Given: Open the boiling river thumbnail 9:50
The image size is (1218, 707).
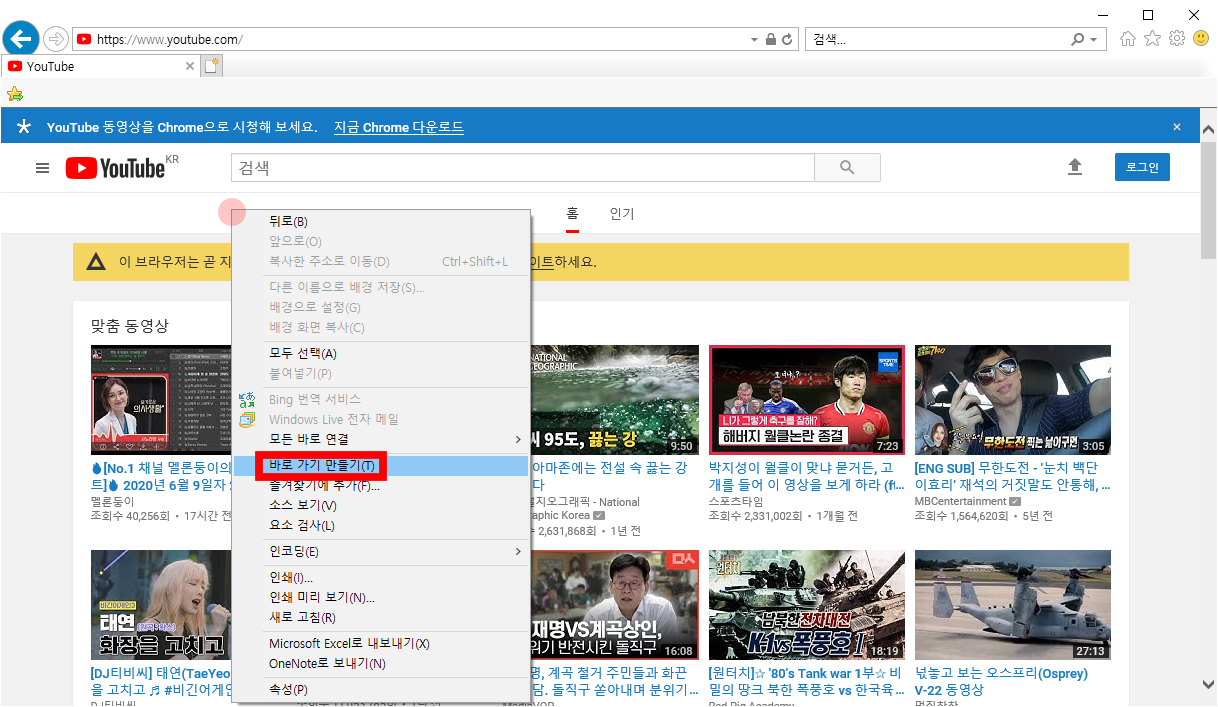Looking at the screenshot, I should click(x=614, y=400).
